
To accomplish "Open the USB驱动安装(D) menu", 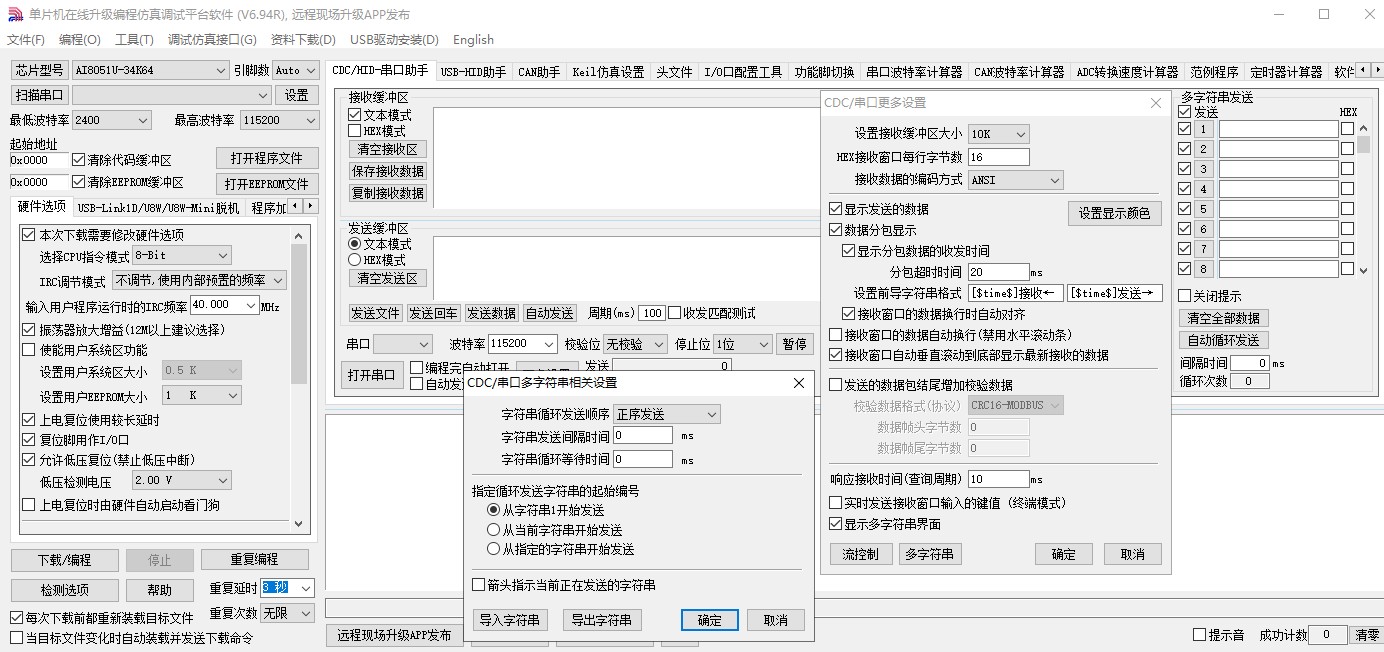I will coord(394,40).
